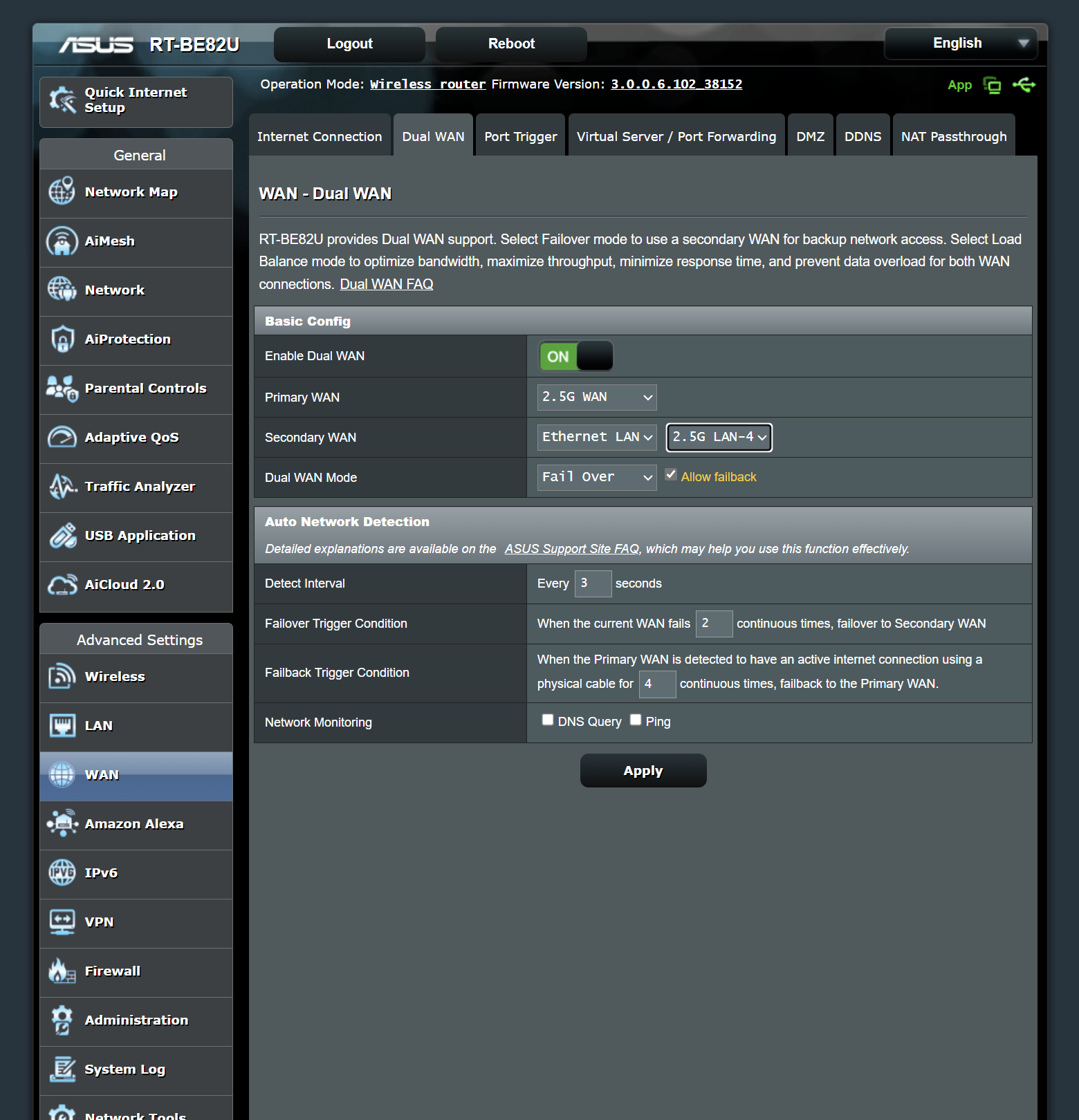The height and width of the screenshot is (1120, 1079).
Task: Click the USB status icon in header
Action: point(1024,84)
